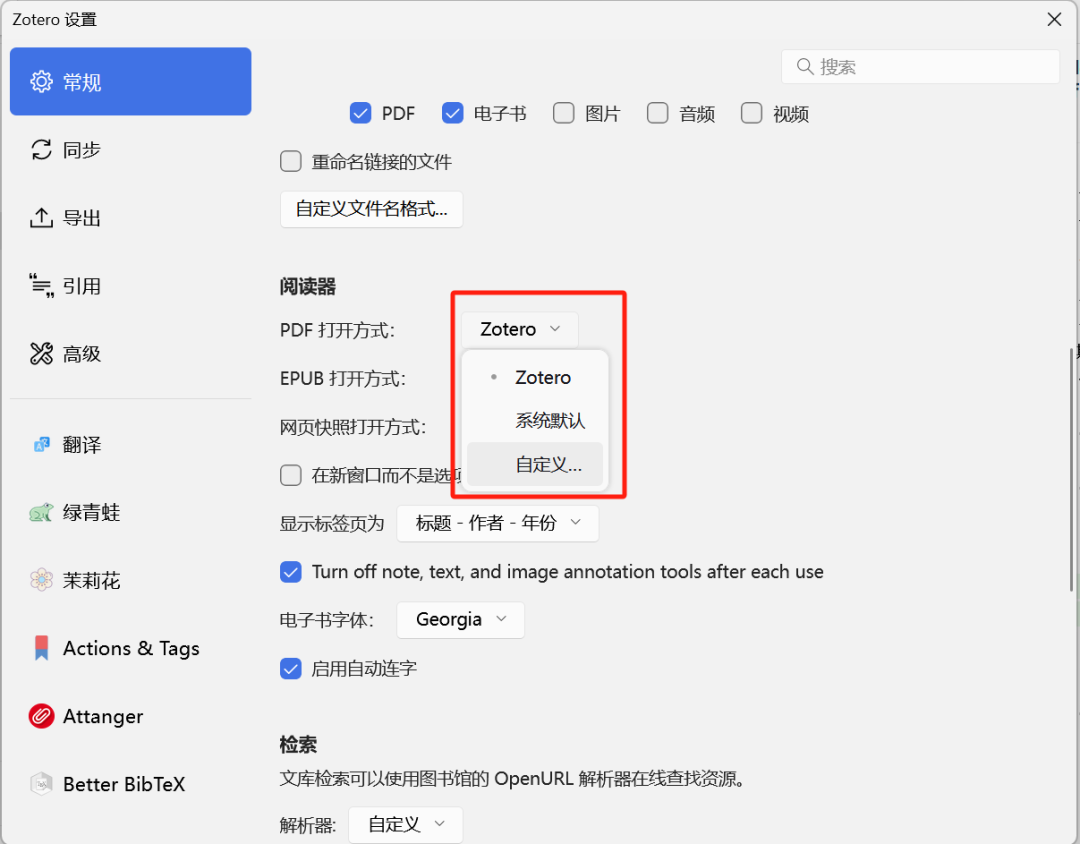Open the Better BibTeX settings pane
This screenshot has height=844, width=1080.
click(x=123, y=785)
